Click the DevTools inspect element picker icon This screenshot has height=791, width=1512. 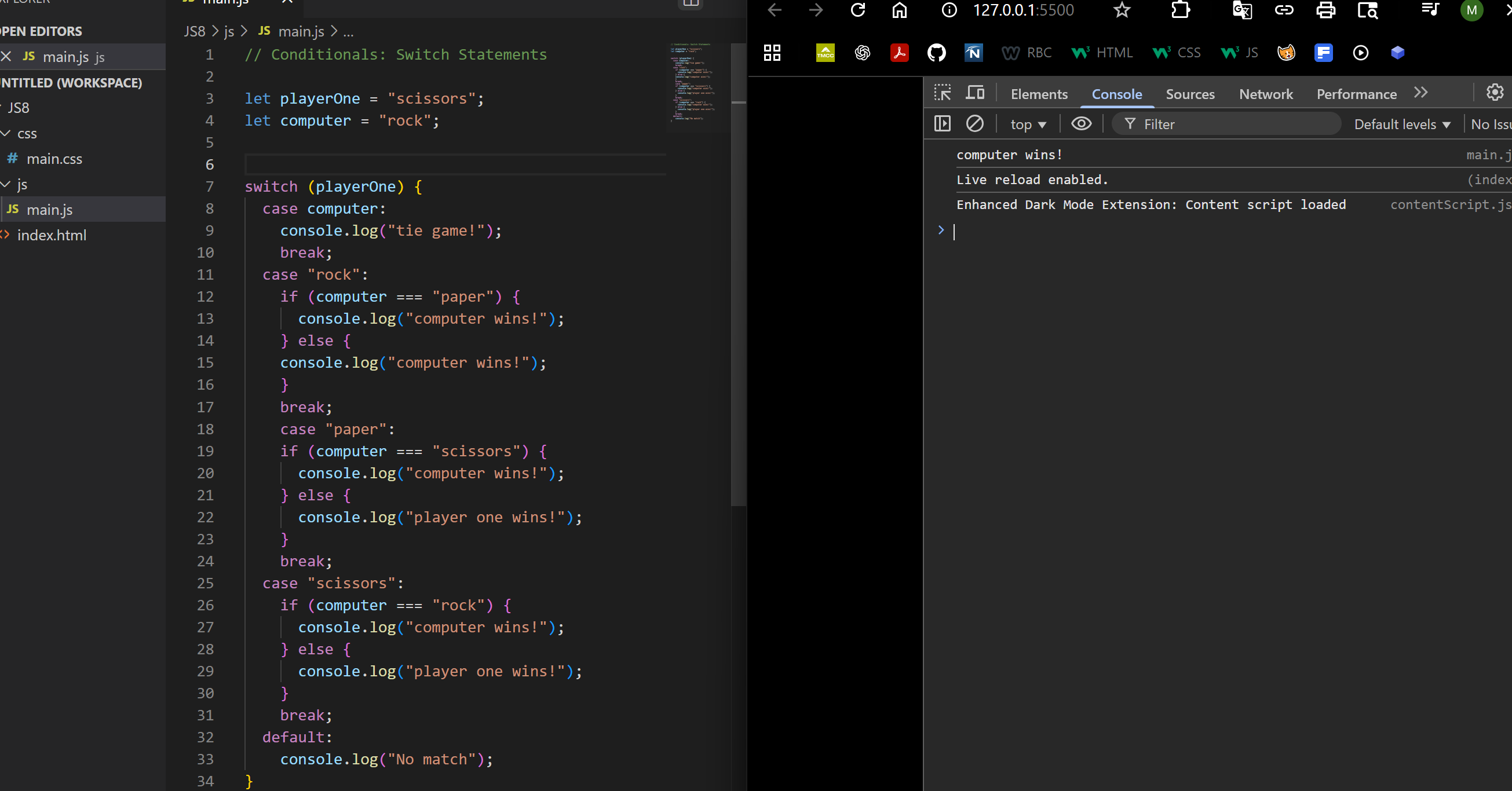[942, 93]
